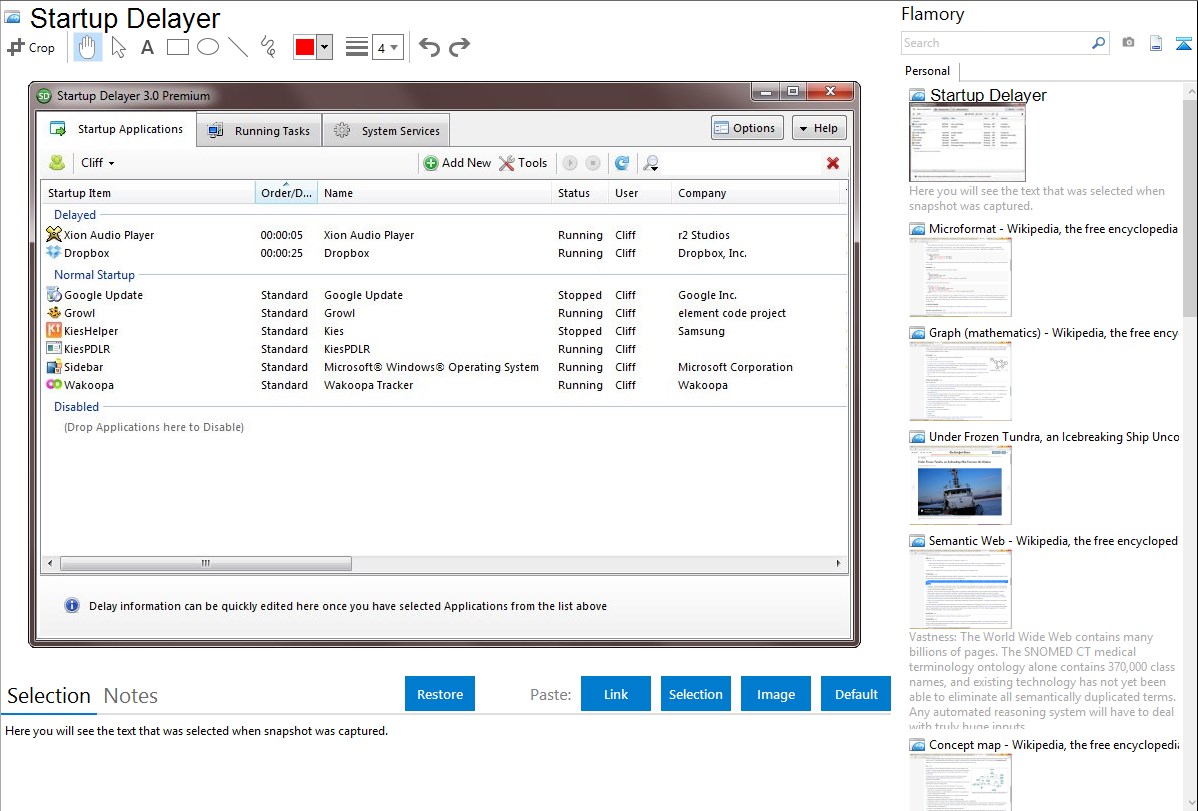Open the Microformat Wikipedia snapshot title
Screen dimensions: 1198x811
pos(1053,229)
